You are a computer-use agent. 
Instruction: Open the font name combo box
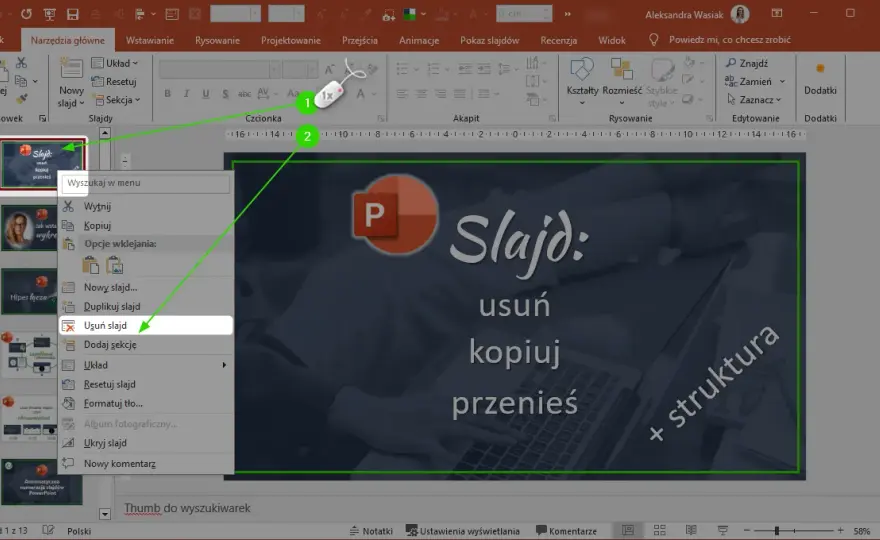click(x=220, y=70)
